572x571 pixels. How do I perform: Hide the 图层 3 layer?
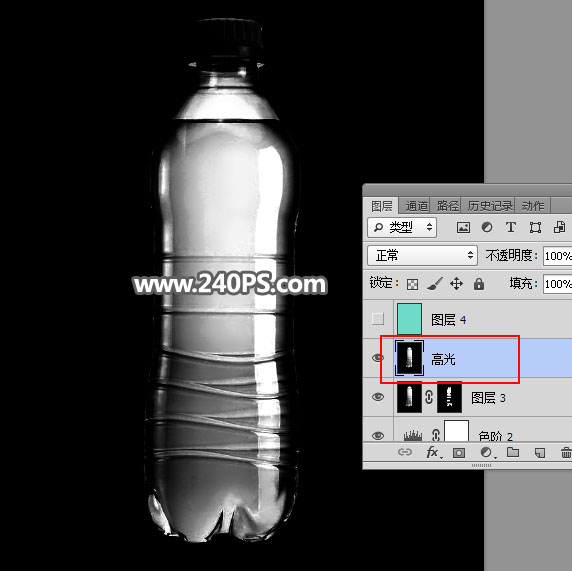click(x=378, y=397)
